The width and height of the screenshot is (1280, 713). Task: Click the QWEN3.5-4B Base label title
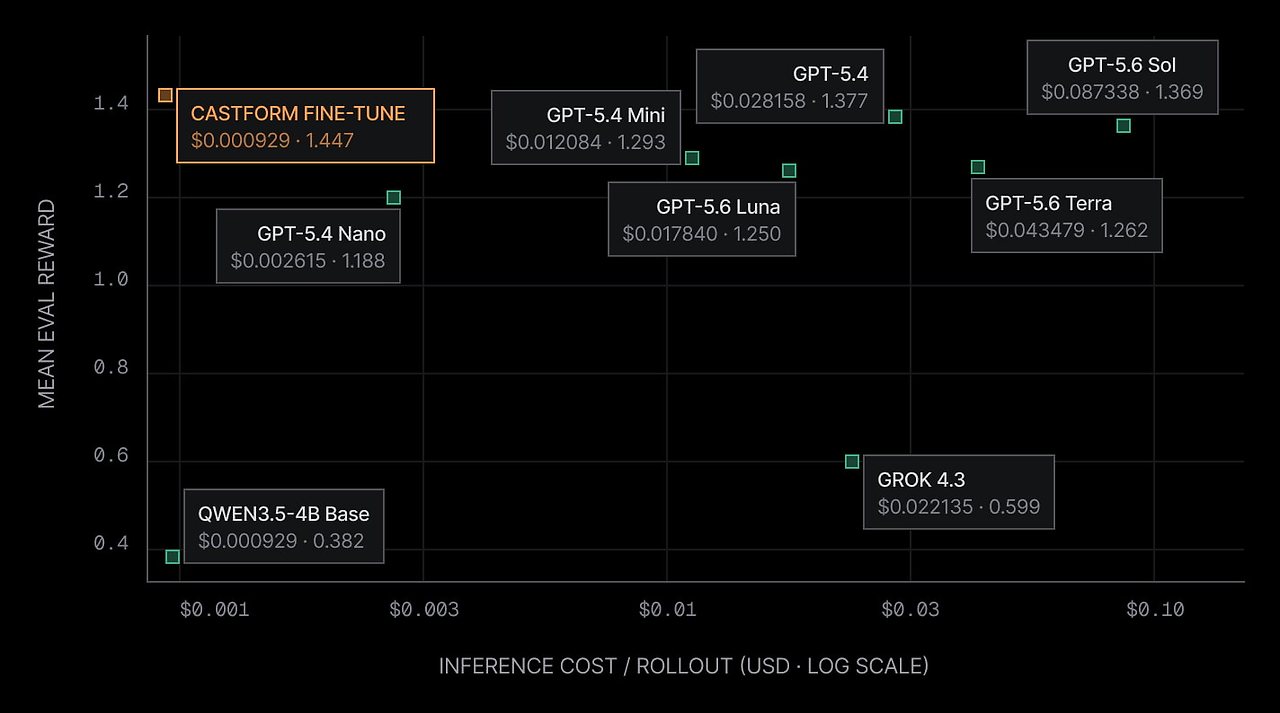(284, 515)
